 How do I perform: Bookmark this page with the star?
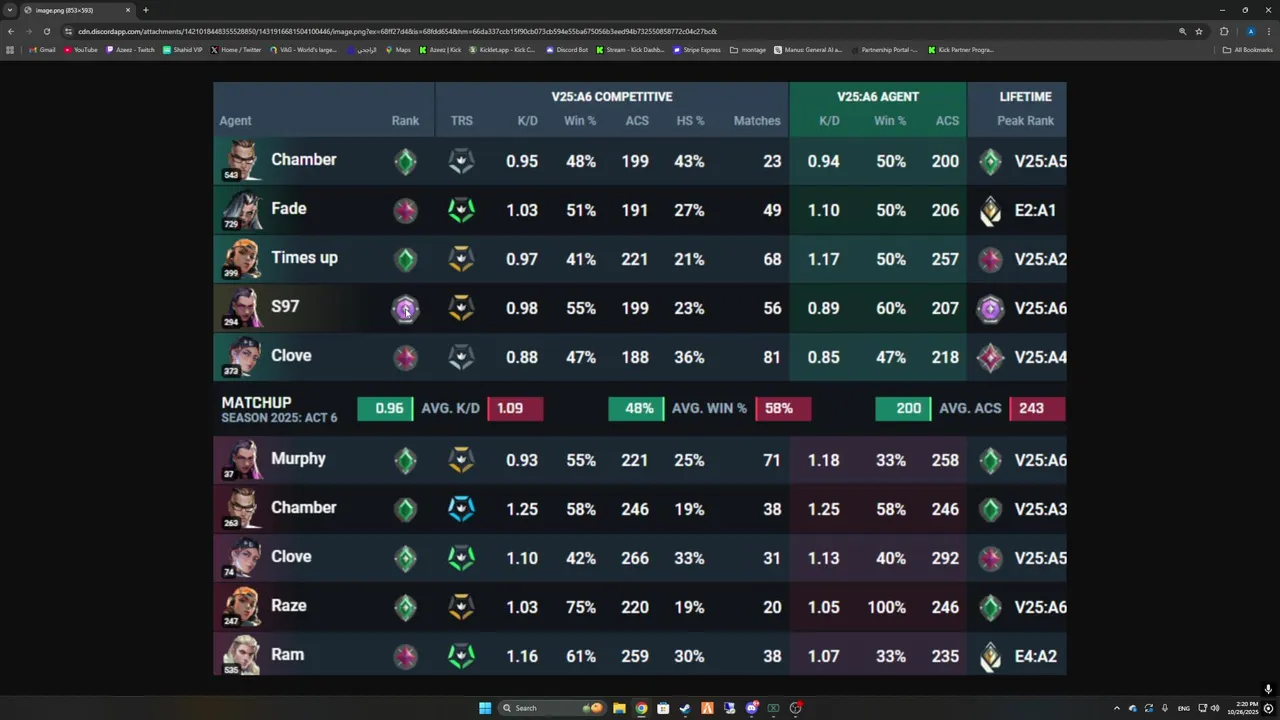[1199, 31]
